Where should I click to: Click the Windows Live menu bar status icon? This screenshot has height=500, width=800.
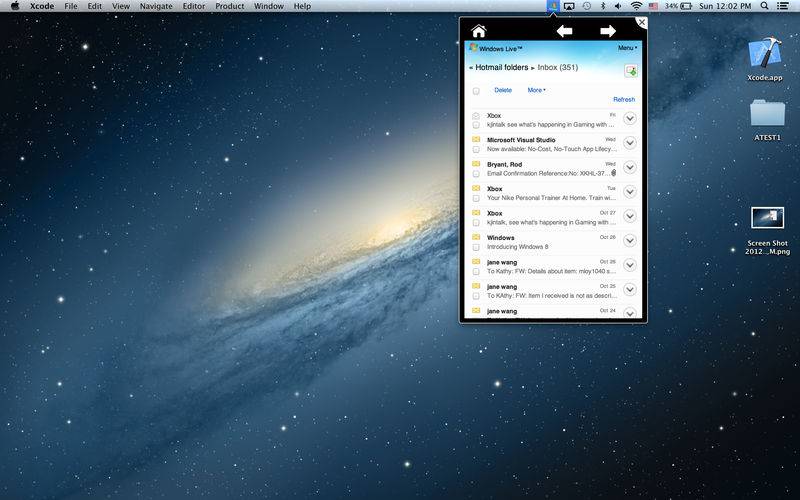pos(553,6)
